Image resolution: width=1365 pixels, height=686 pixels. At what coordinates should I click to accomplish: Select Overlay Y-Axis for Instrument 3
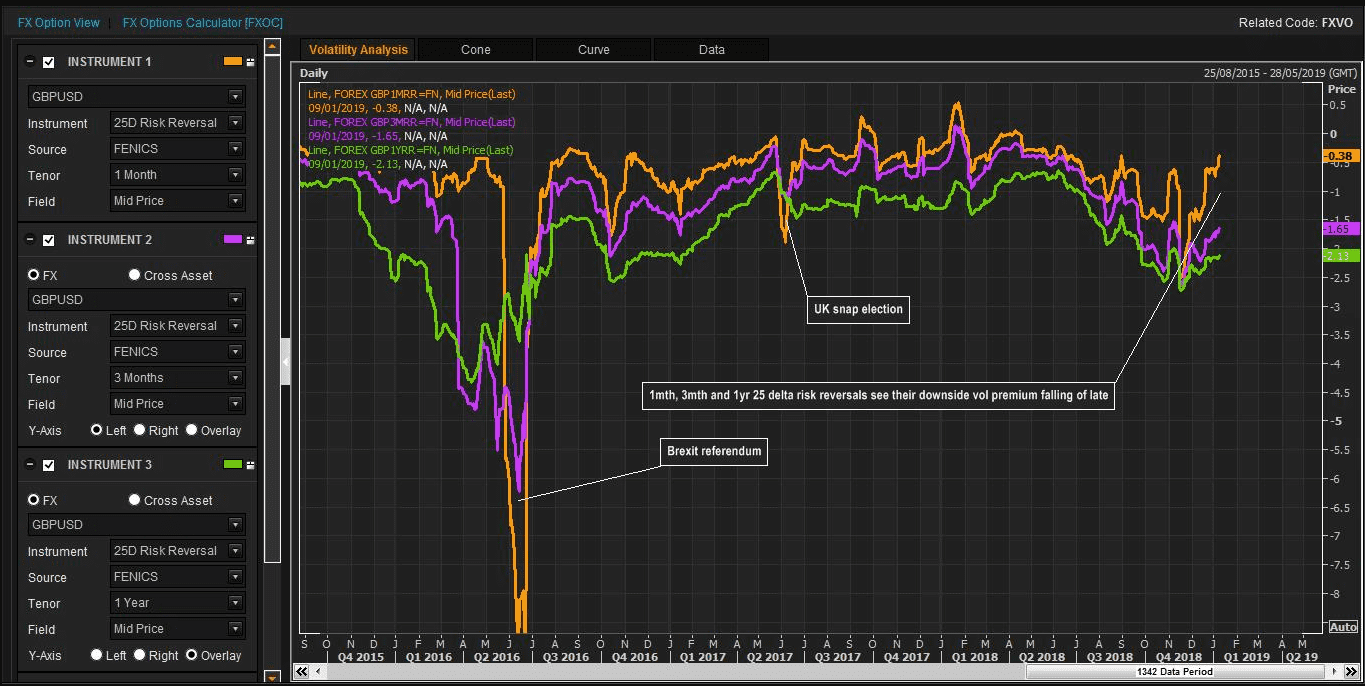click(x=192, y=655)
